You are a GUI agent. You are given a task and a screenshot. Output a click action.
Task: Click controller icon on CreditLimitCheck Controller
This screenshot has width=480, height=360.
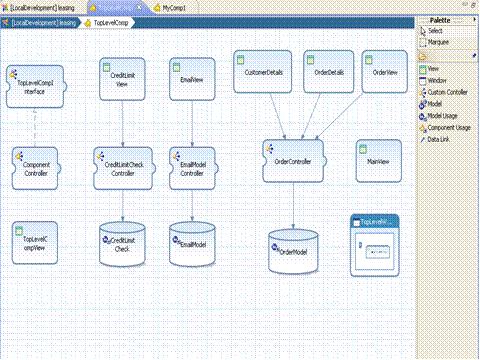[100, 156]
